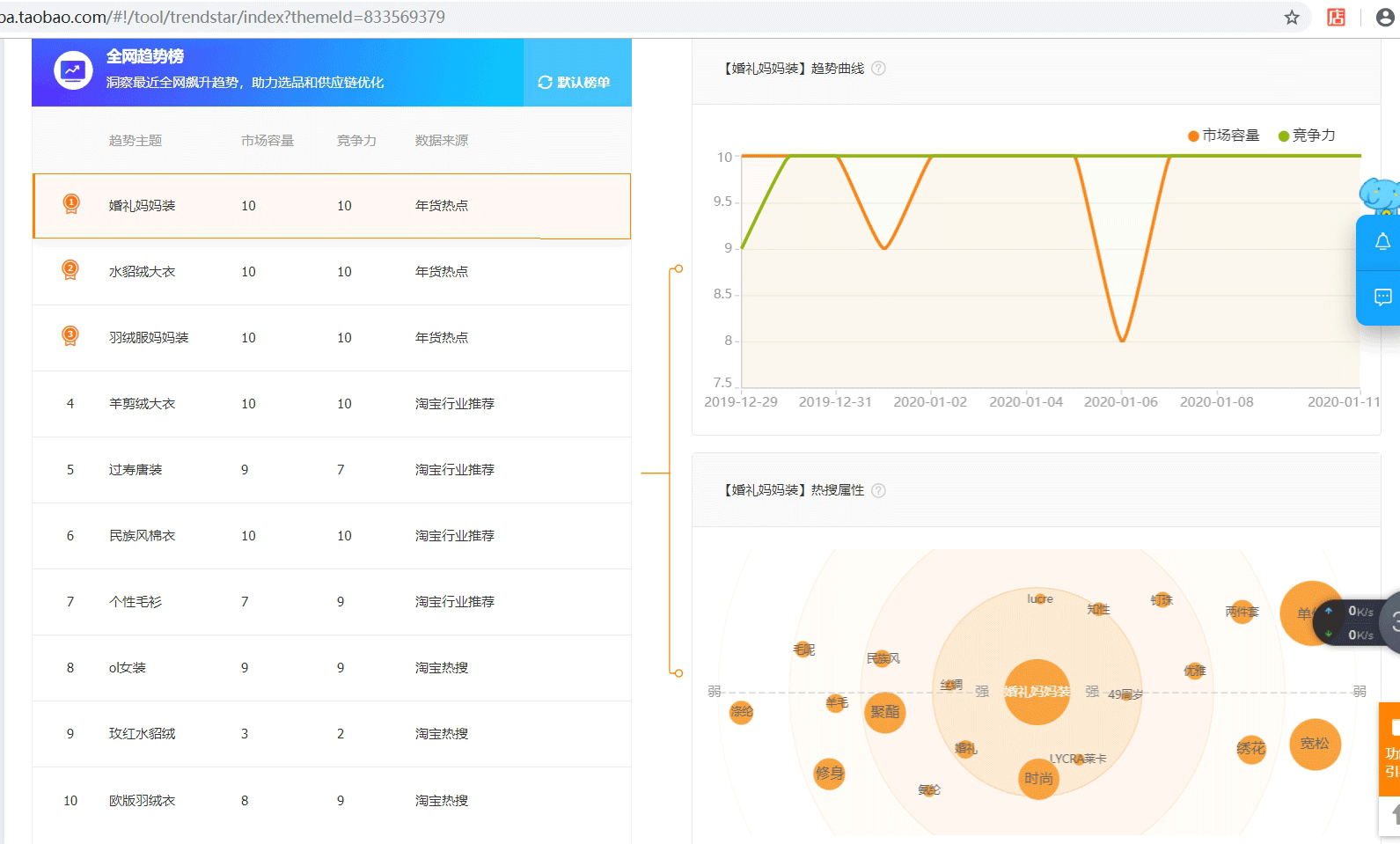This screenshot has width=1400, height=844.
Task: Click the 市场容量 column header
Action: pos(268,141)
